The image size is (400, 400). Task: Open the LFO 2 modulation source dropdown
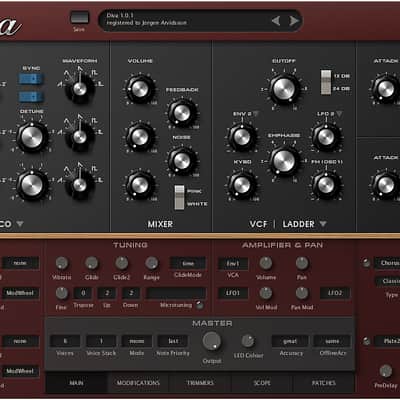pyautogui.click(x=339, y=114)
